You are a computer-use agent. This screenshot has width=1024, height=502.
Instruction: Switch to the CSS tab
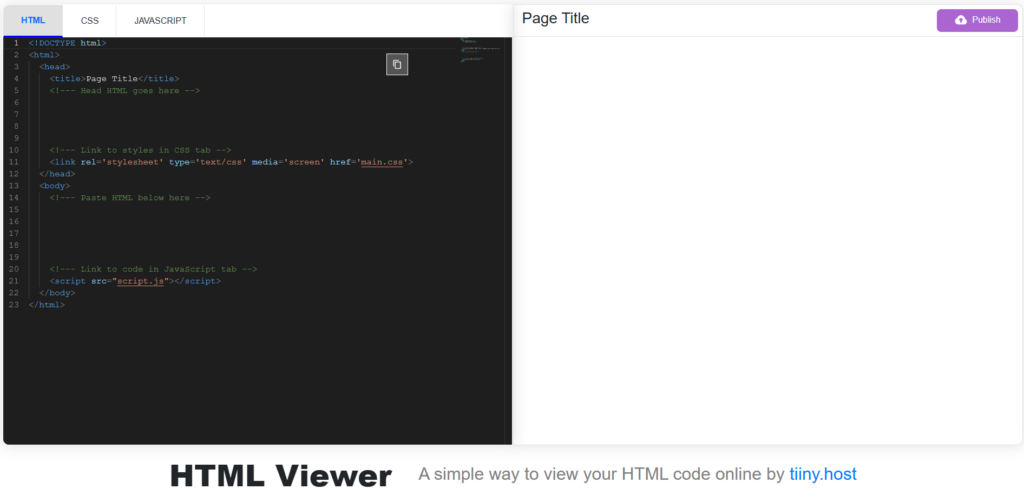(89, 21)
